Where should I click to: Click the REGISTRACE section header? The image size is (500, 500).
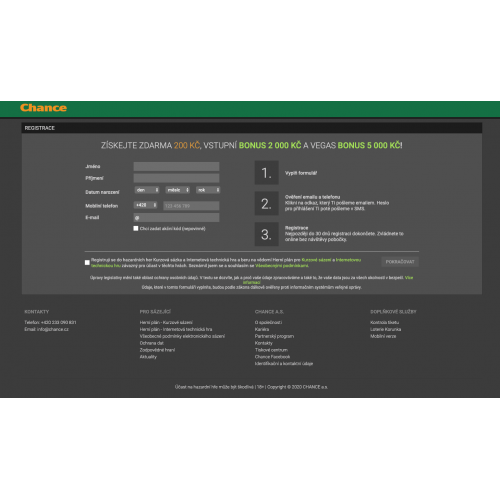point(40,128)
